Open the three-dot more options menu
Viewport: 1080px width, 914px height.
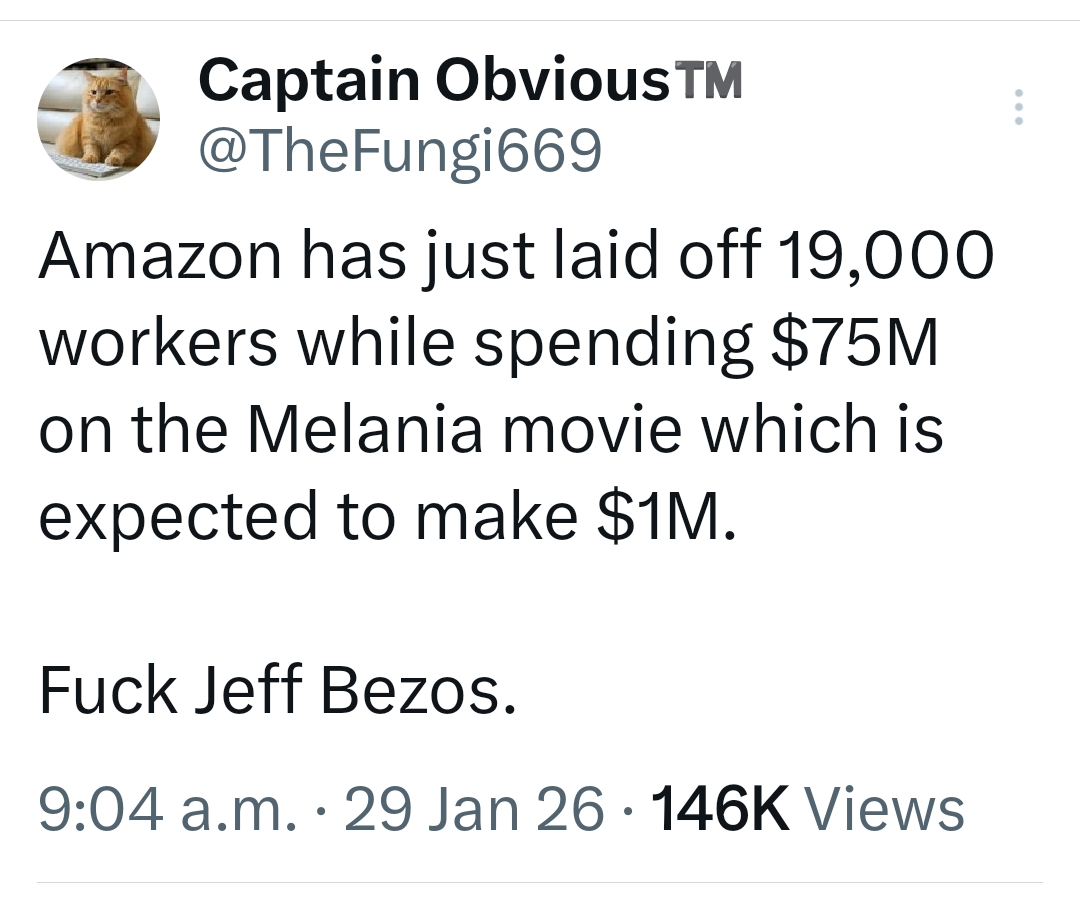tap(1018, 107)
